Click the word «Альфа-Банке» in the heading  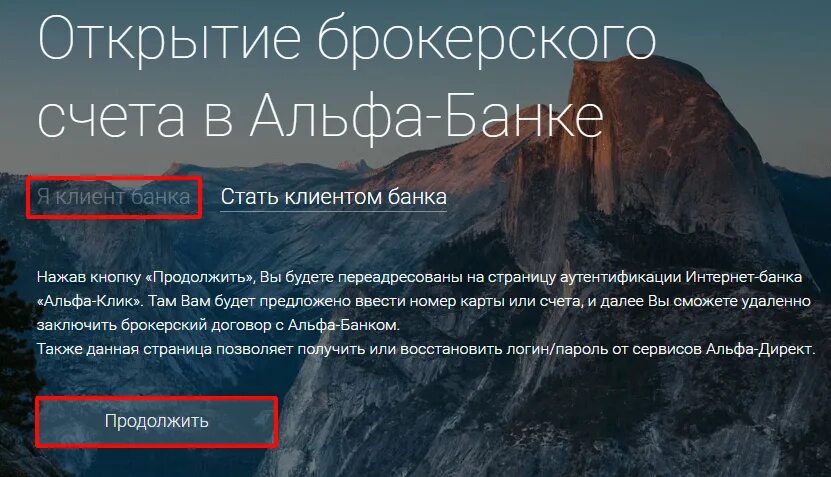427,117
